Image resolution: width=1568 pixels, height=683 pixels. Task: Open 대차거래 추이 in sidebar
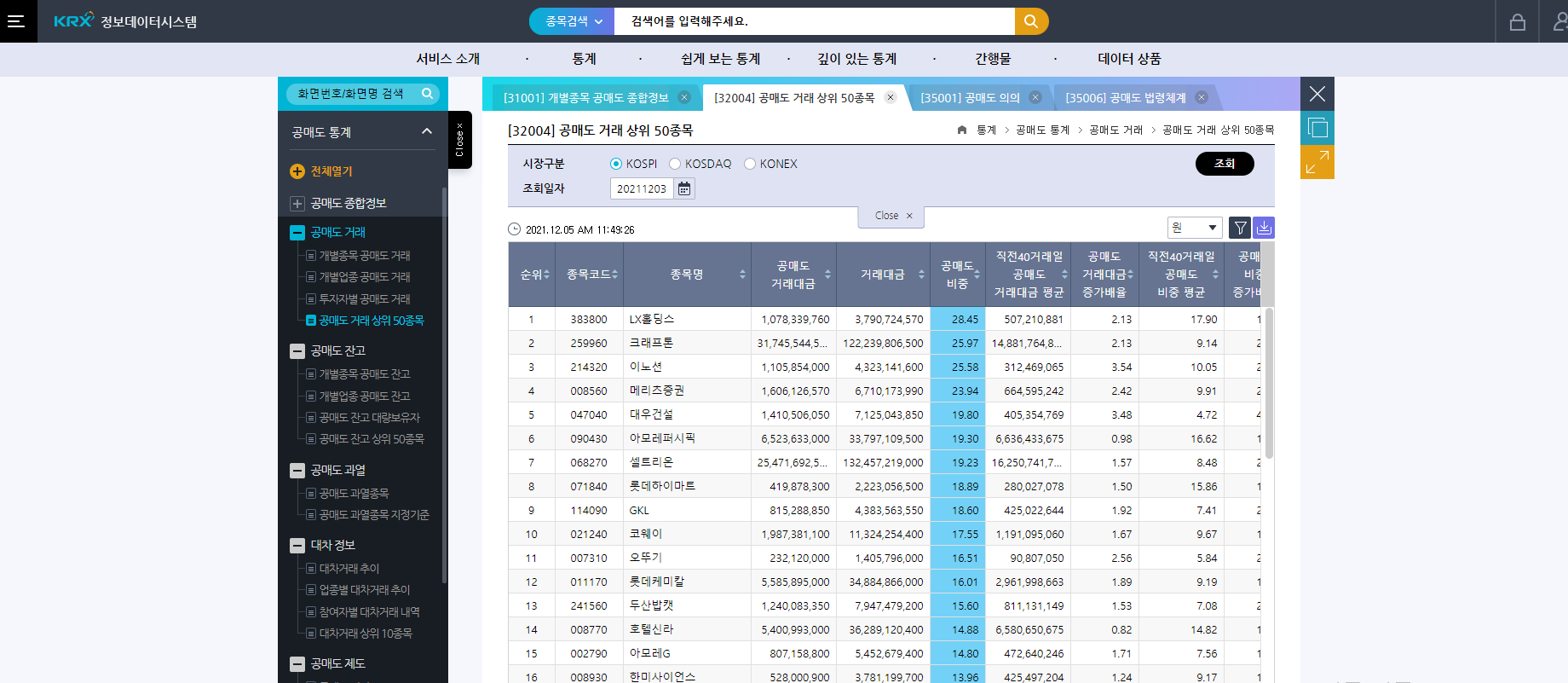(x=349, y=569)
